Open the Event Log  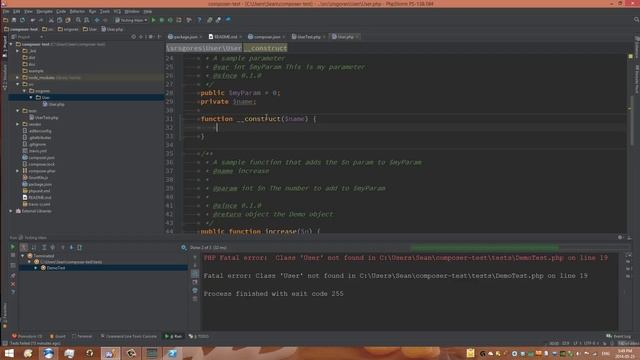[x=619, y=336]
